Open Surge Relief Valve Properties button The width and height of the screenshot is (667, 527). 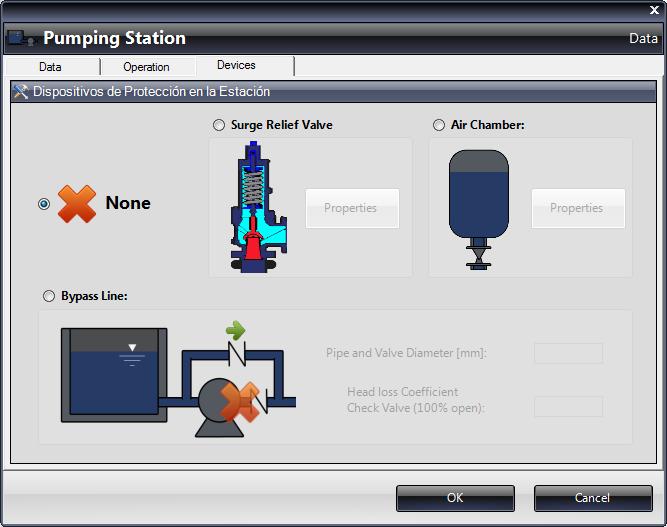pyautogui.click(x=351, y=208)
